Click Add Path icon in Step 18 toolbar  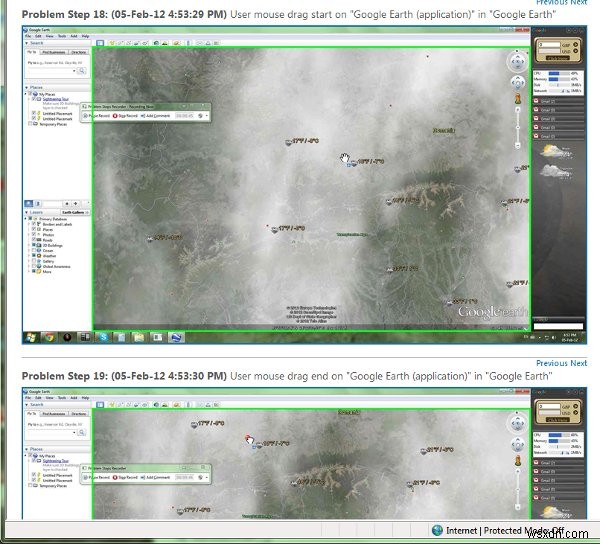129,43
